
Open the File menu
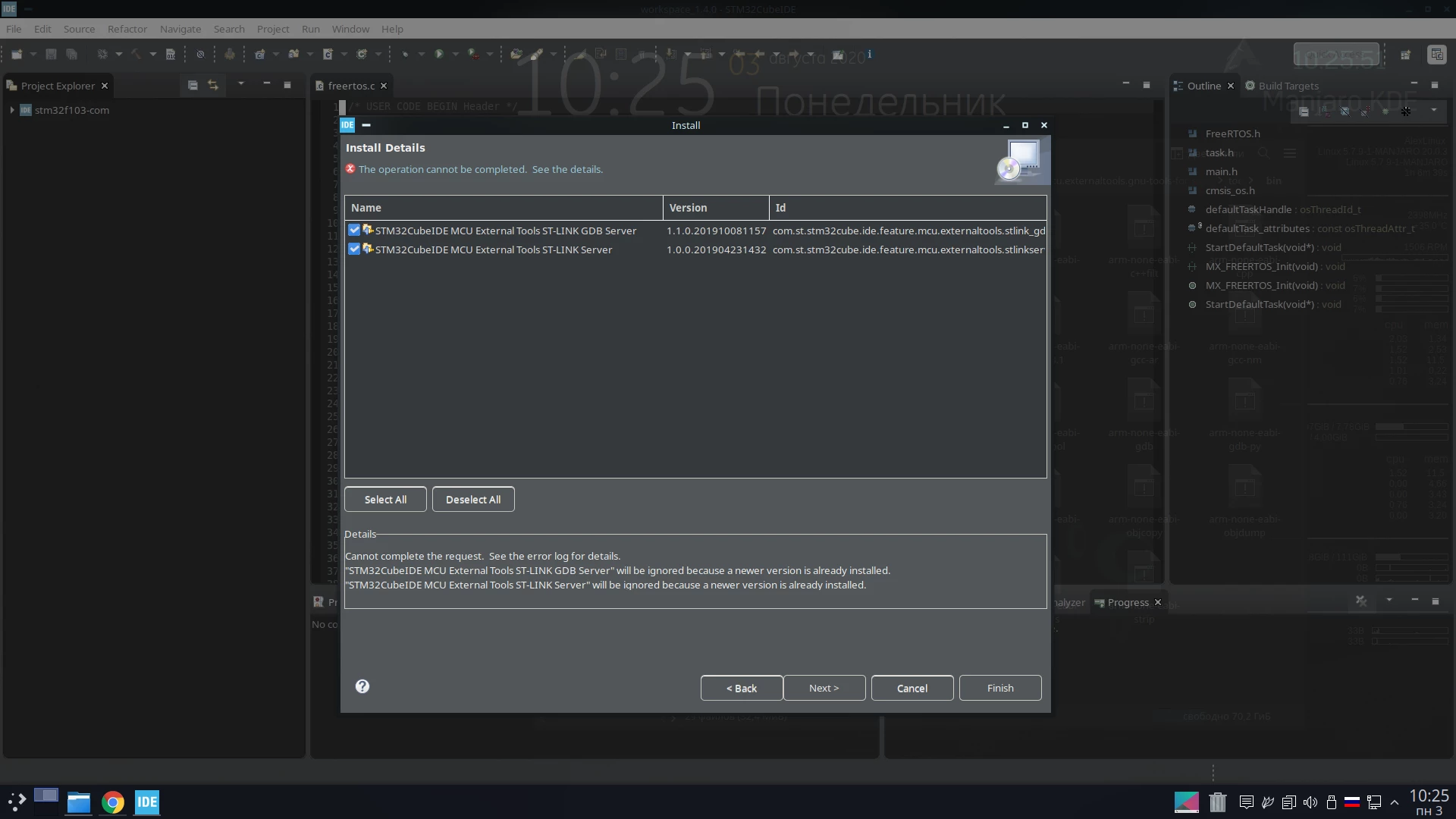(x=14, y=29)
